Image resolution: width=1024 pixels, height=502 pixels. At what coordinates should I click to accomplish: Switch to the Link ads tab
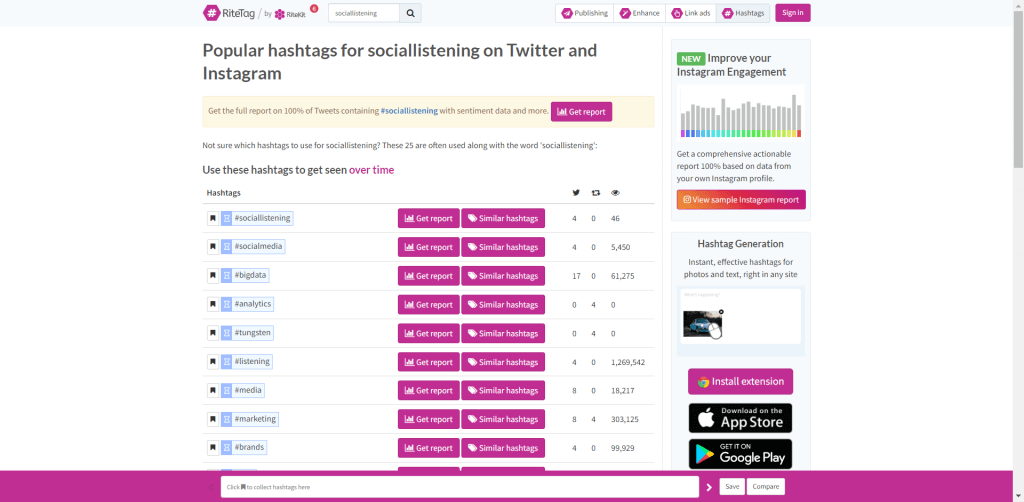point(691,13)
